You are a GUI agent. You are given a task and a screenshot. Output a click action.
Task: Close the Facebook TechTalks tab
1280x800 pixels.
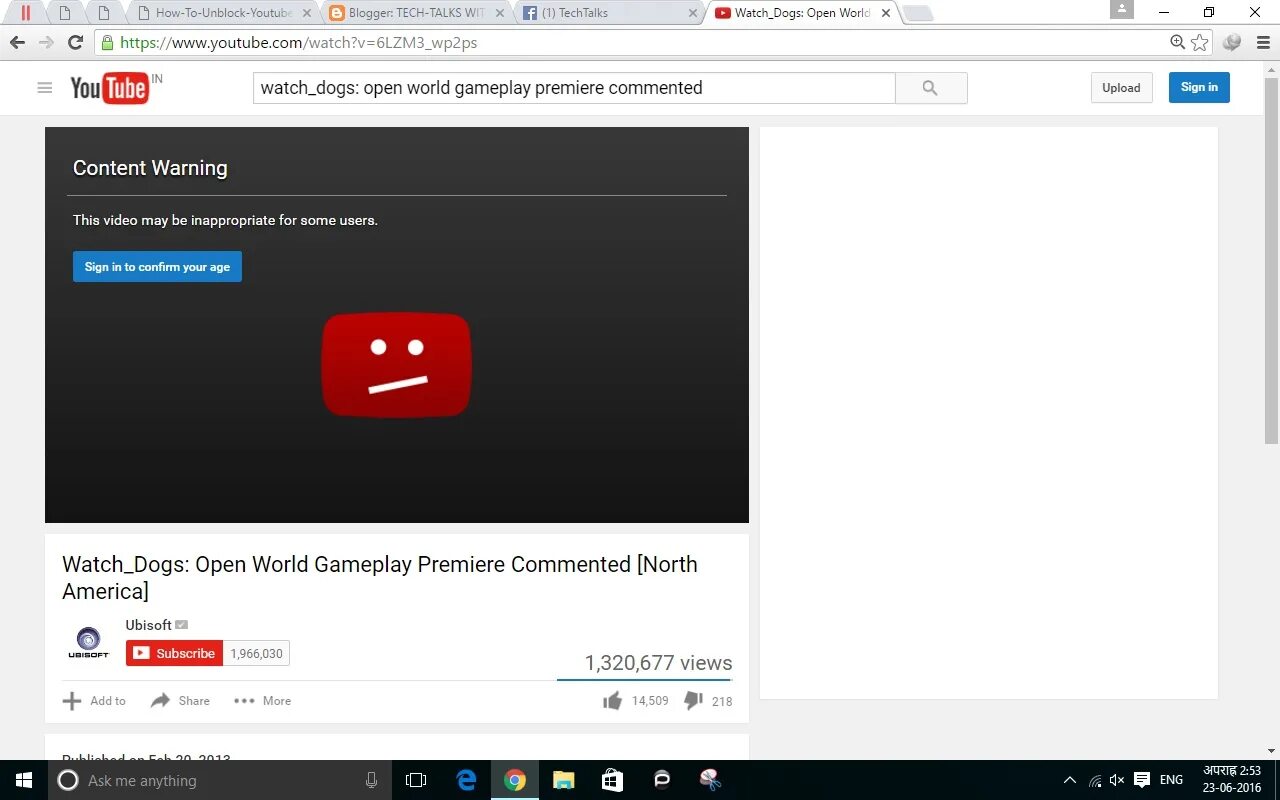(x=693, y=13)
